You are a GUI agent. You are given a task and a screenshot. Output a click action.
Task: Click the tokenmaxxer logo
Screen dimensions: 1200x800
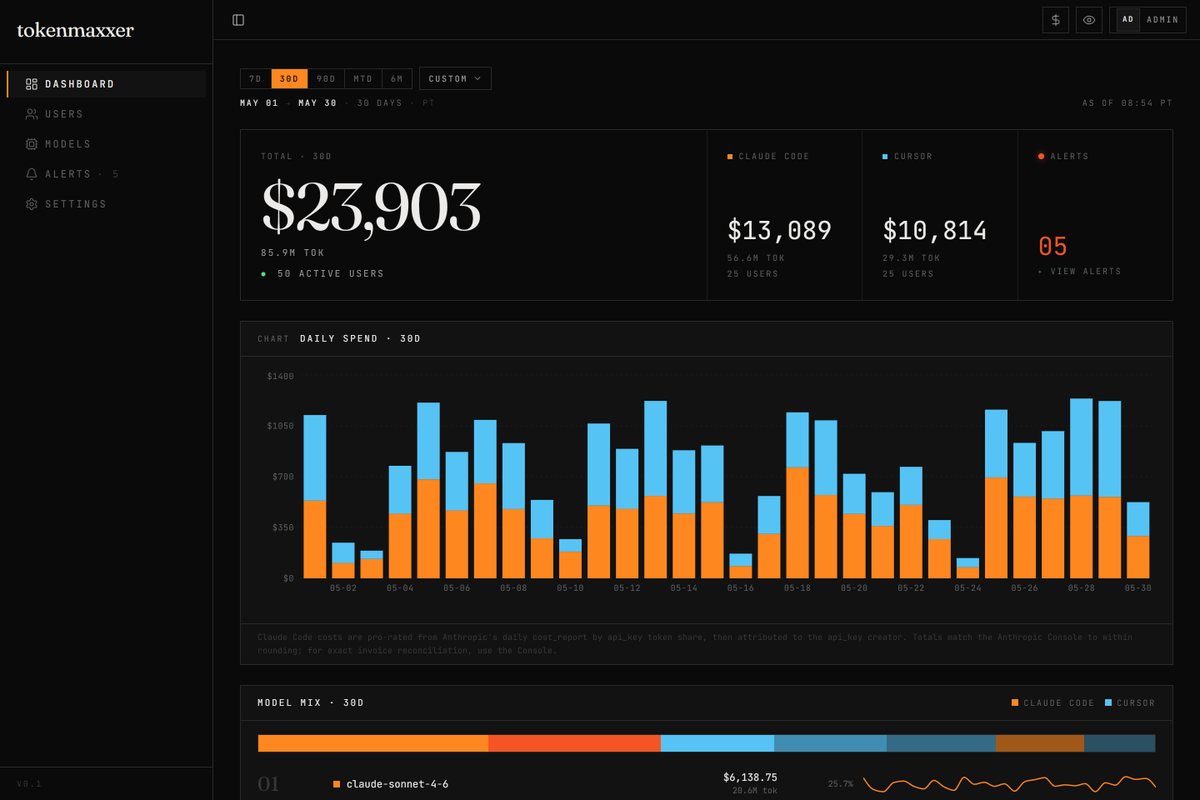point(75,30)
